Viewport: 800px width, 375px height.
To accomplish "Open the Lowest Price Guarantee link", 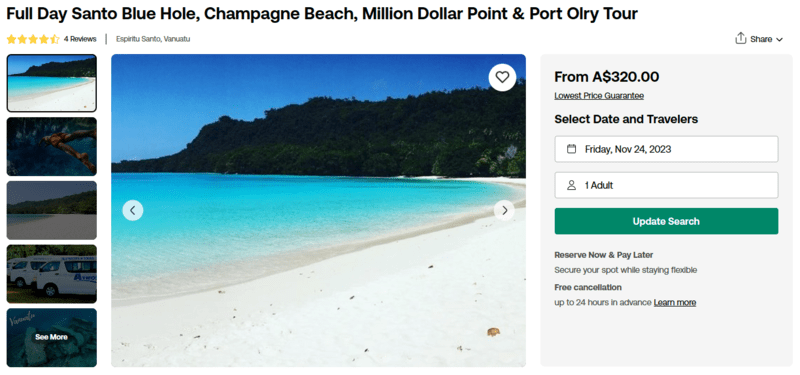I will click(x=599, y=95).
